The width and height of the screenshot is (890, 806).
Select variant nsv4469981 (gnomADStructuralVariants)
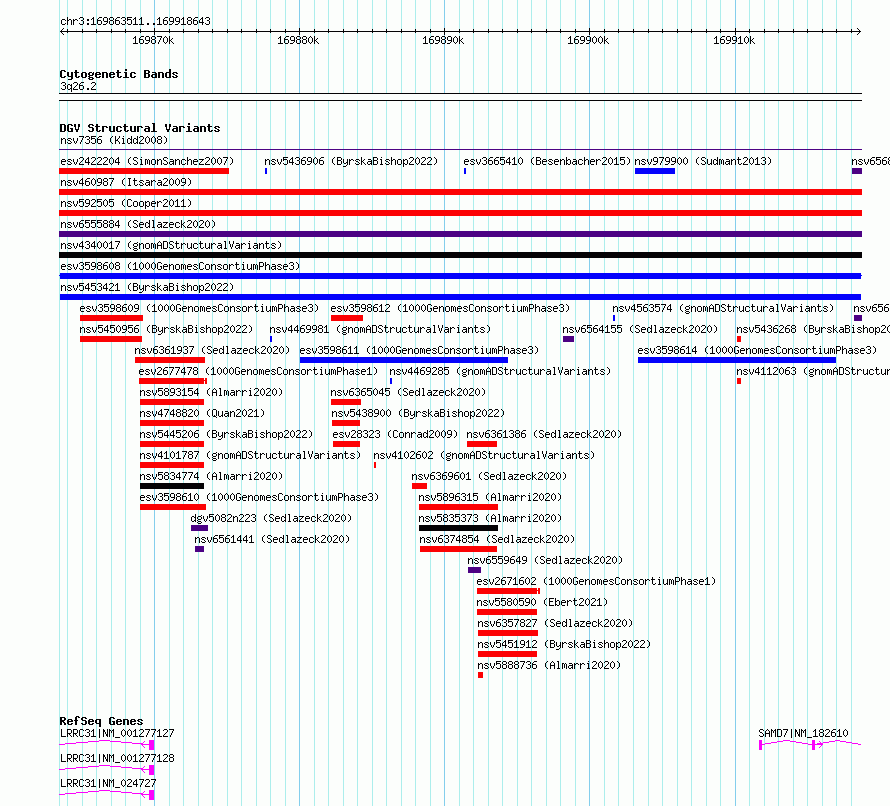(380, 329)
